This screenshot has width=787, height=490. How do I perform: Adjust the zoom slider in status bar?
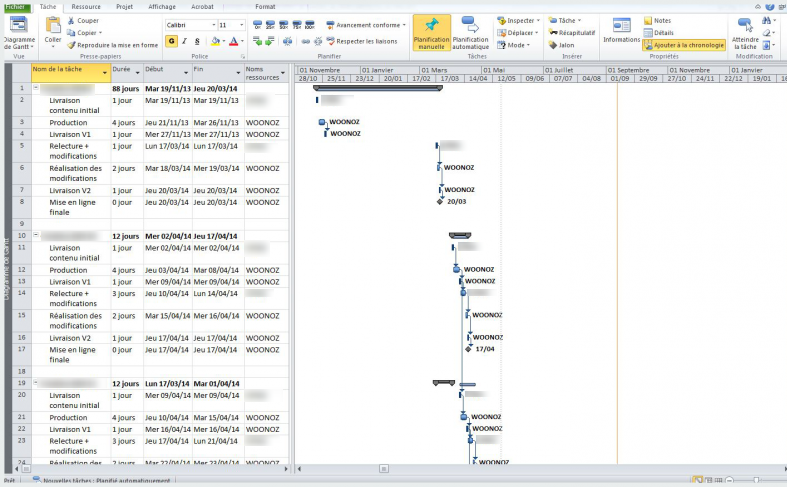756,480
